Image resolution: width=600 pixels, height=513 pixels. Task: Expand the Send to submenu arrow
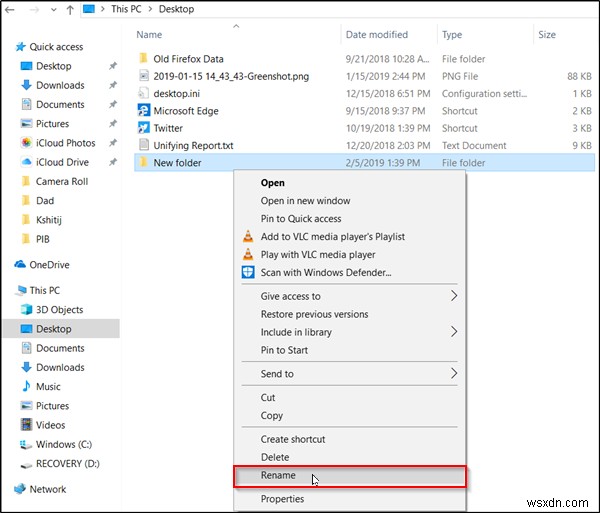coord(453,373)
